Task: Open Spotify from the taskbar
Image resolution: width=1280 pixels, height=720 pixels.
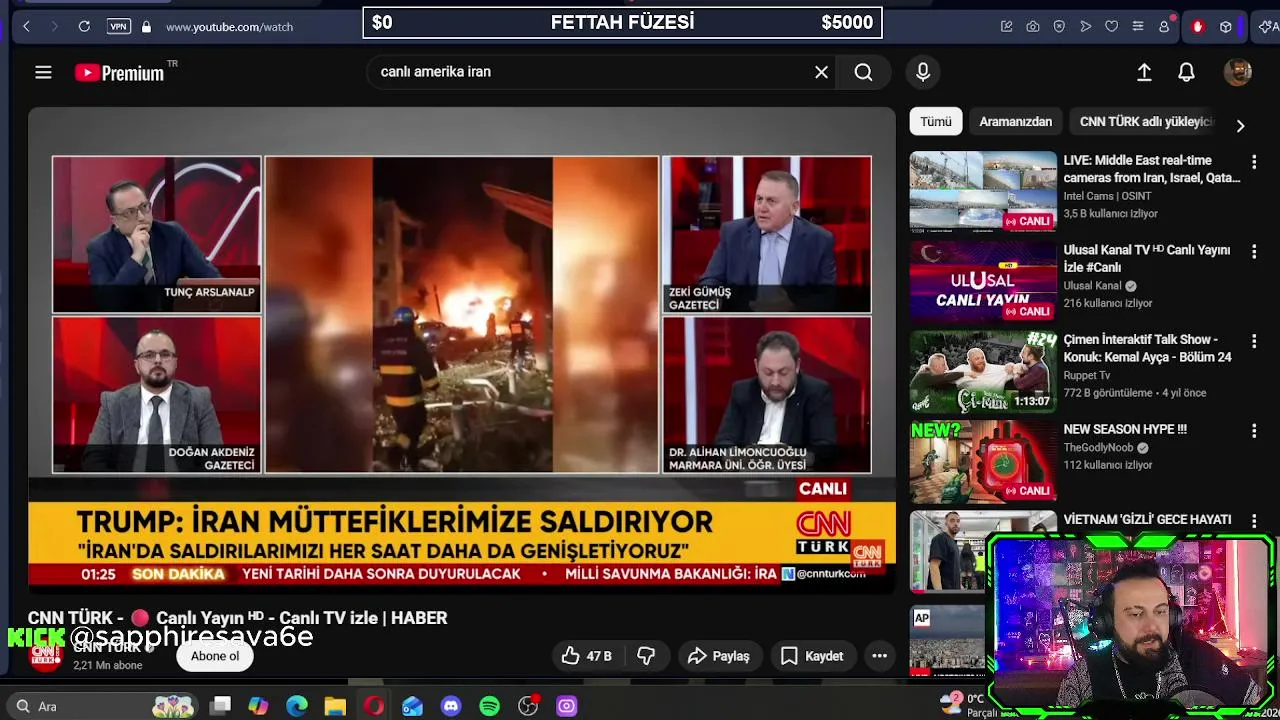Action: tap(489, 706)
